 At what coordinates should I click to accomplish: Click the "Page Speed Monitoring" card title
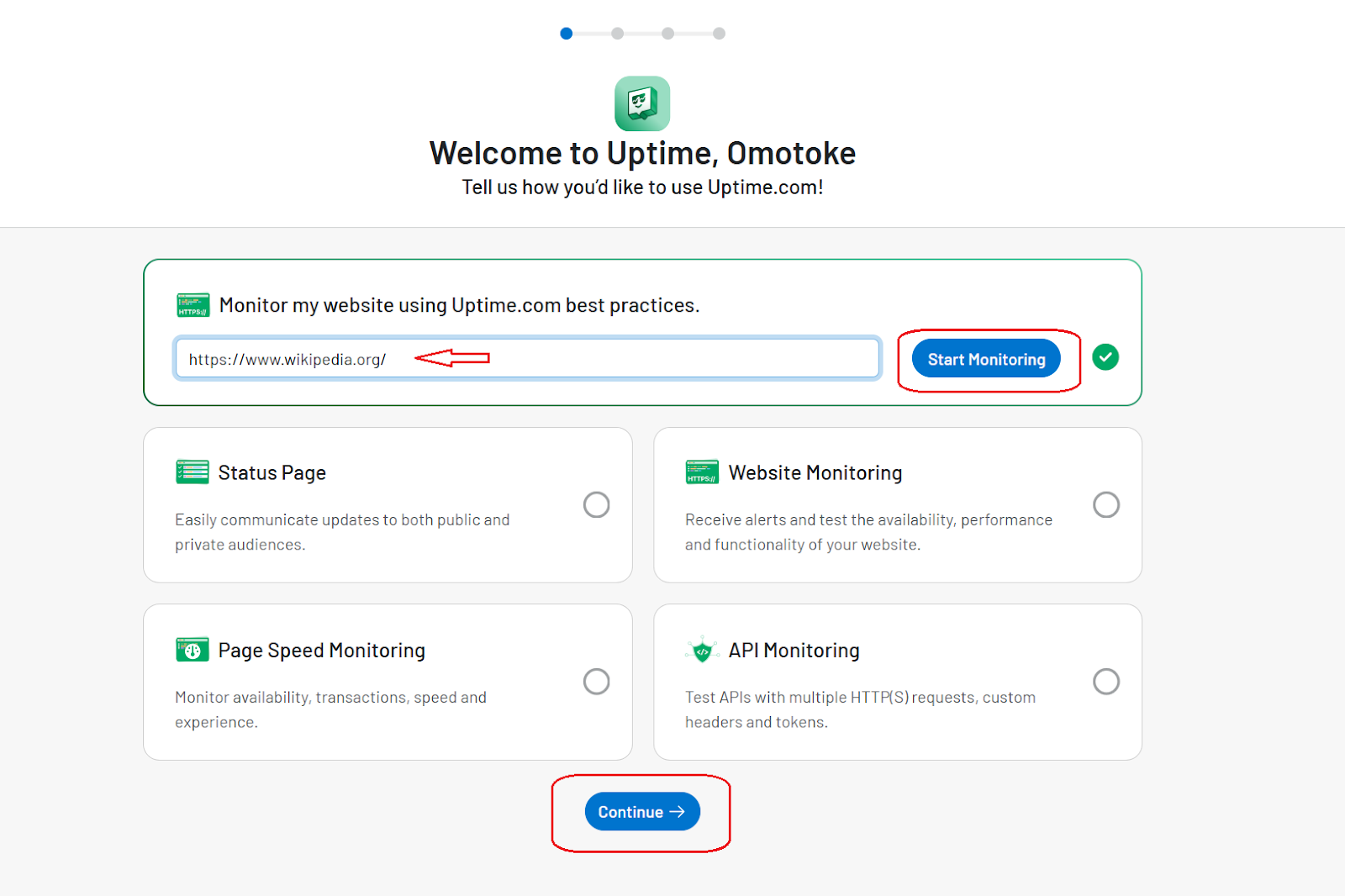[x=322, y=651]
